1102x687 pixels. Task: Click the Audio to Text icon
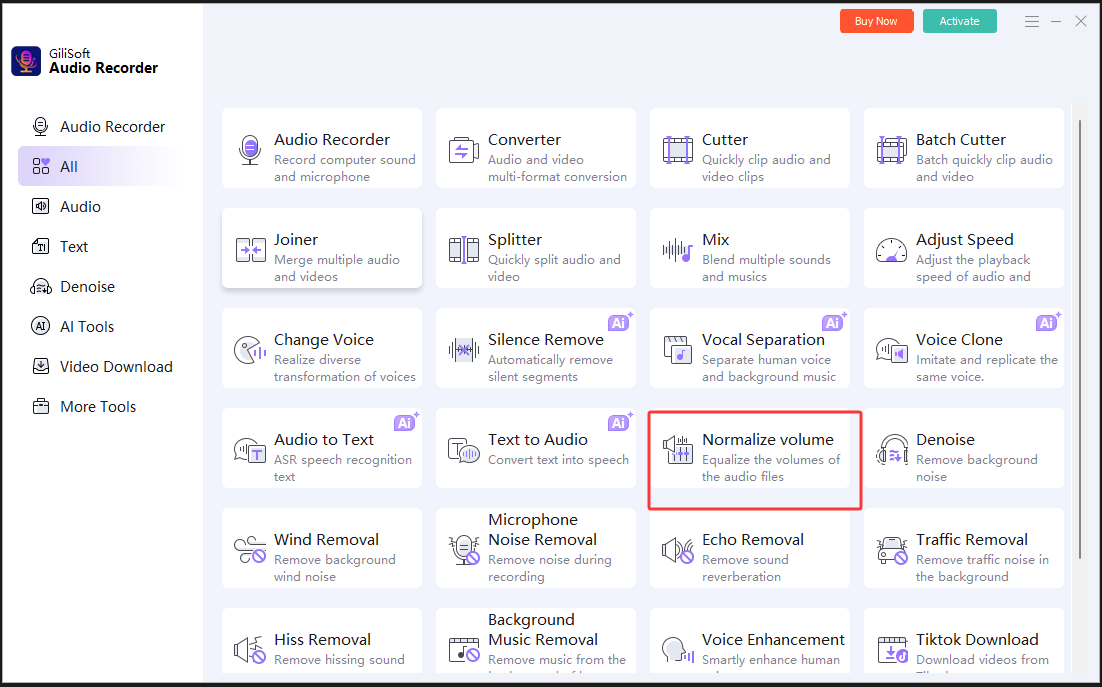click(x=249, y=450)
